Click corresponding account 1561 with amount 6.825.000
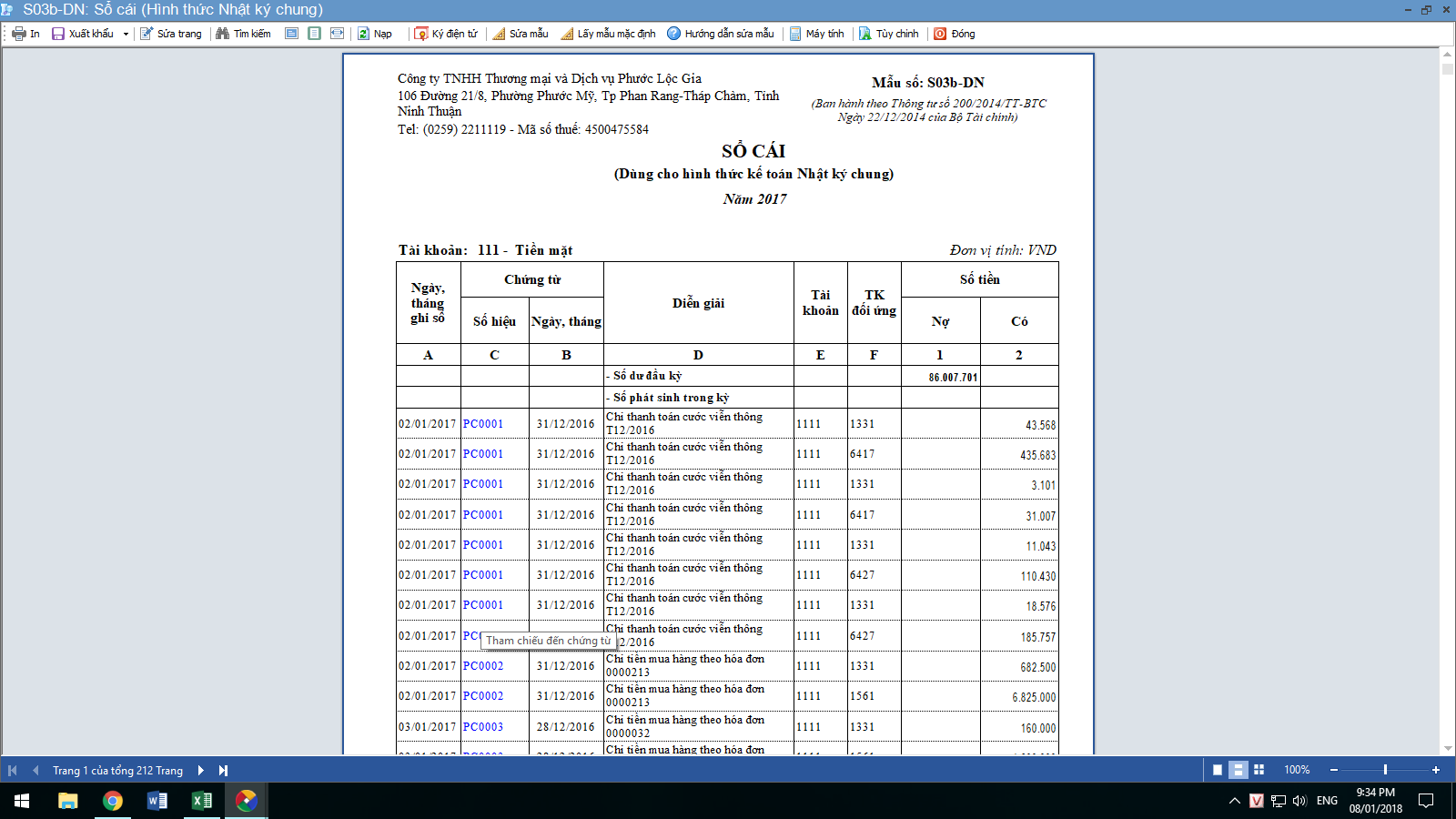The height and width of the screenshot is (819, 1456). pos(862,696)
